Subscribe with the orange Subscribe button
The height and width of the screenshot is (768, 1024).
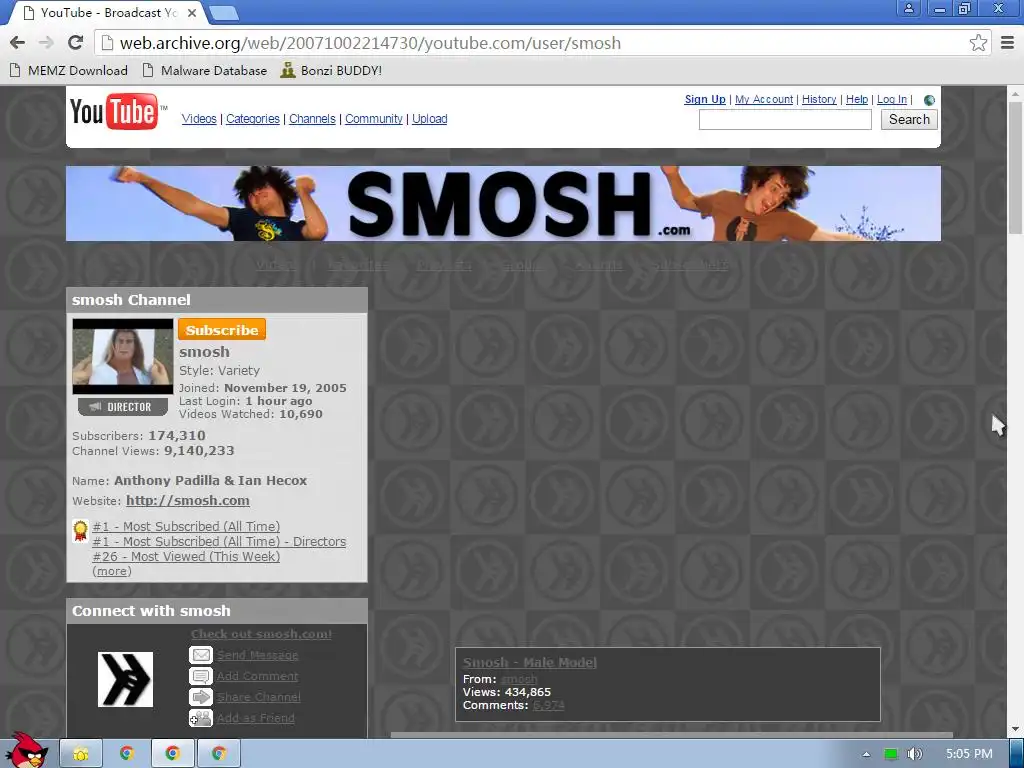[x=221, y=330]
